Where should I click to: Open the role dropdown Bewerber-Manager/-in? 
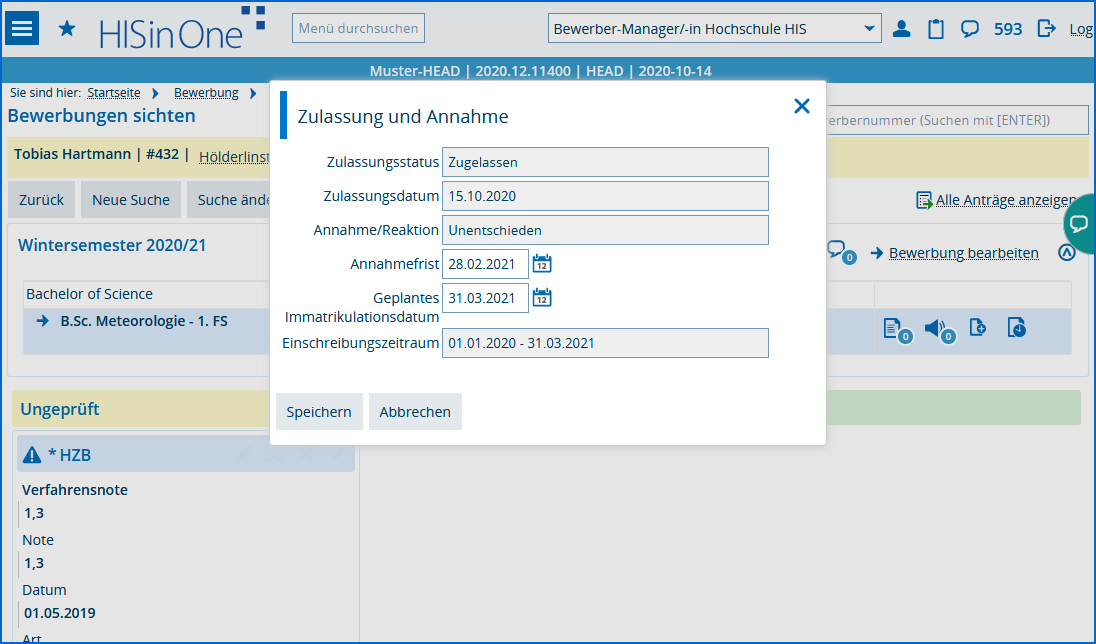(x=714, y=29)
